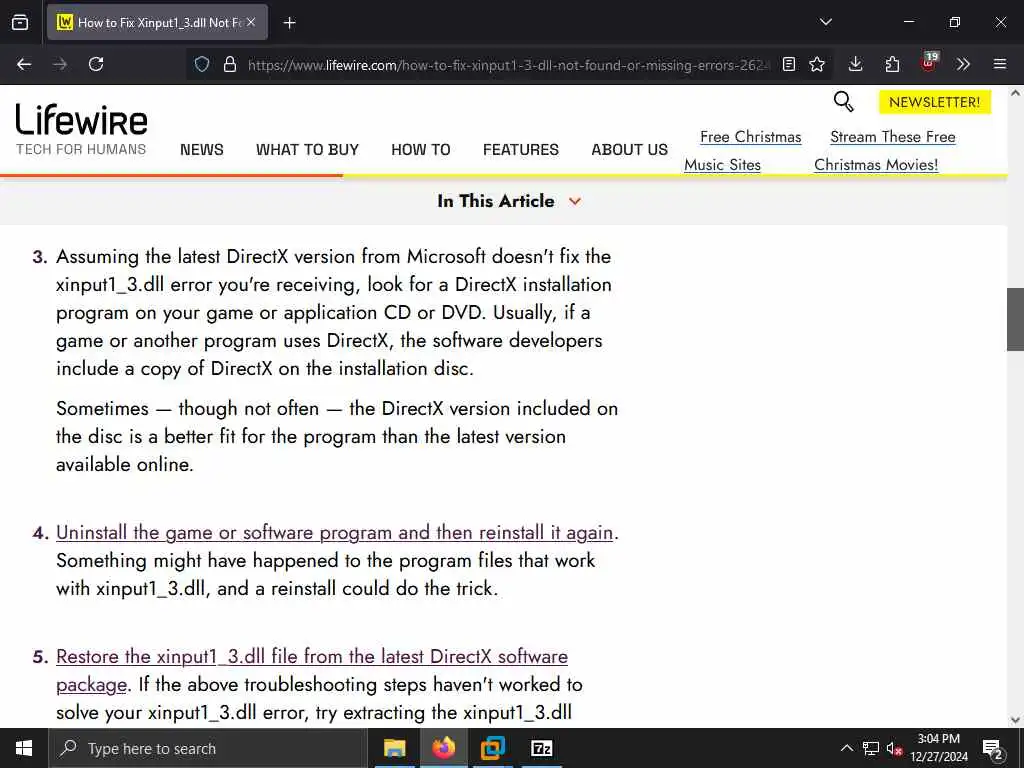The height and width of the screenshot is (768, 1024).
Task: Open the 7-Zip taskbar icon
Action: pos(542,748)
